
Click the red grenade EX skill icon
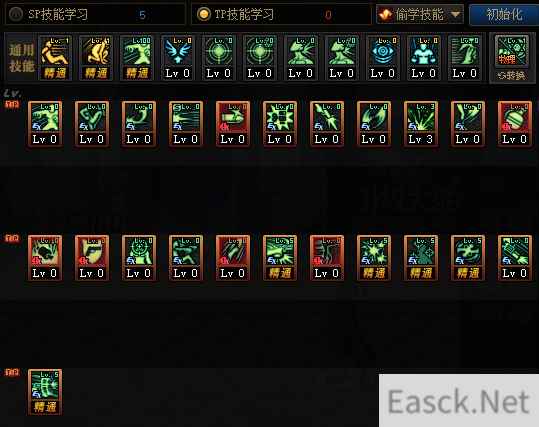point(515,124)
